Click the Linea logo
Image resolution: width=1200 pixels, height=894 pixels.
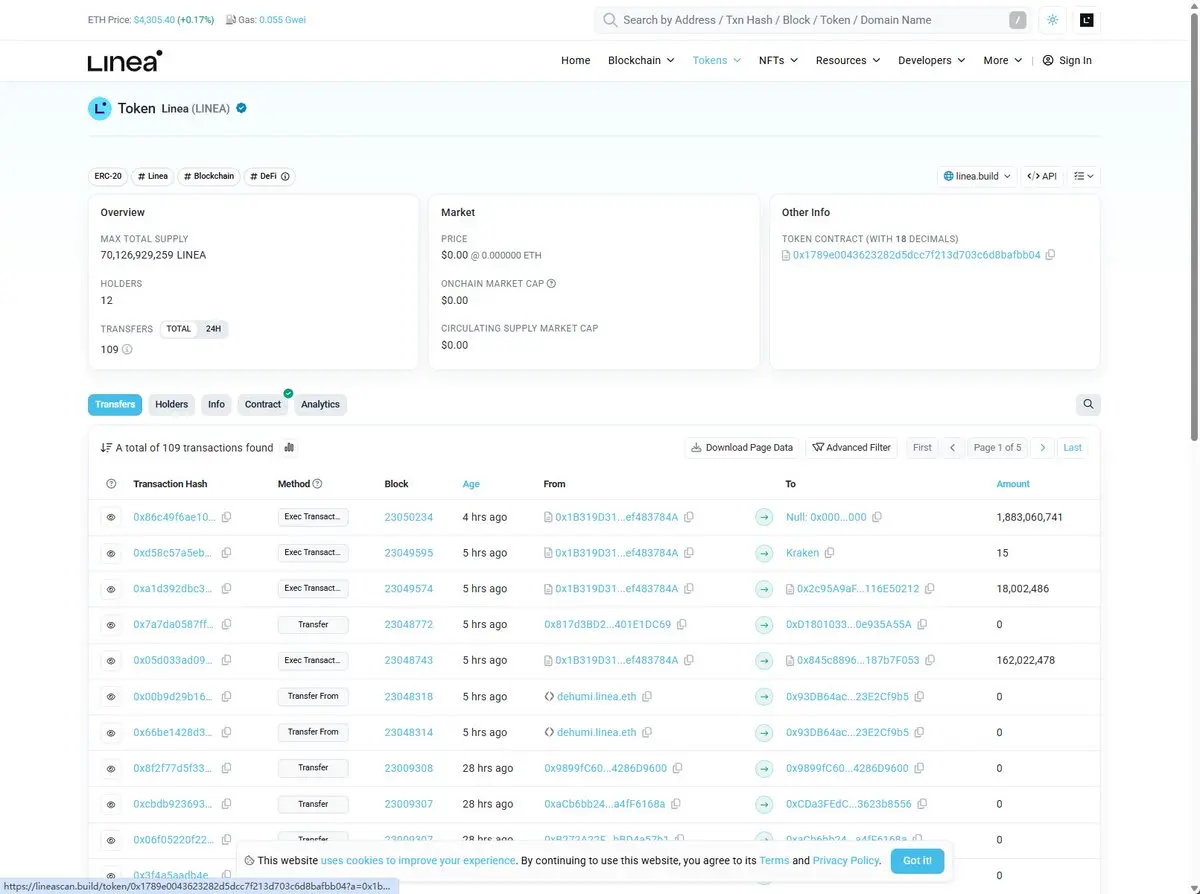click(125, 61)
